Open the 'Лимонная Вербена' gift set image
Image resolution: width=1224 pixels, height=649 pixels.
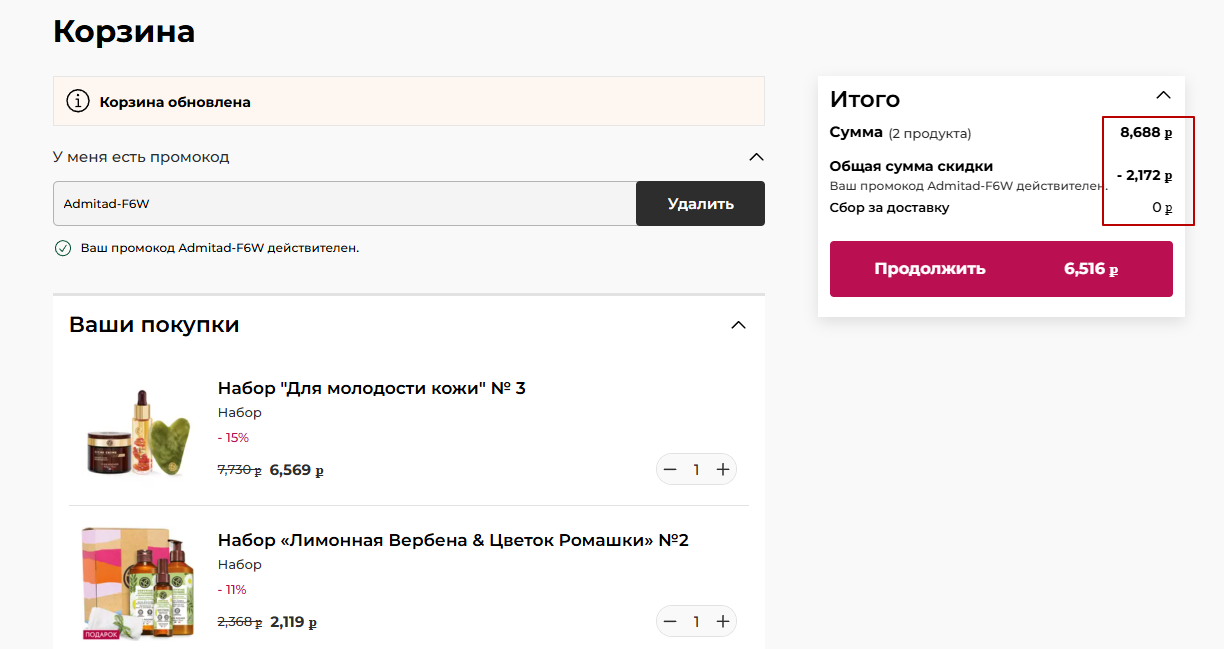138,583
